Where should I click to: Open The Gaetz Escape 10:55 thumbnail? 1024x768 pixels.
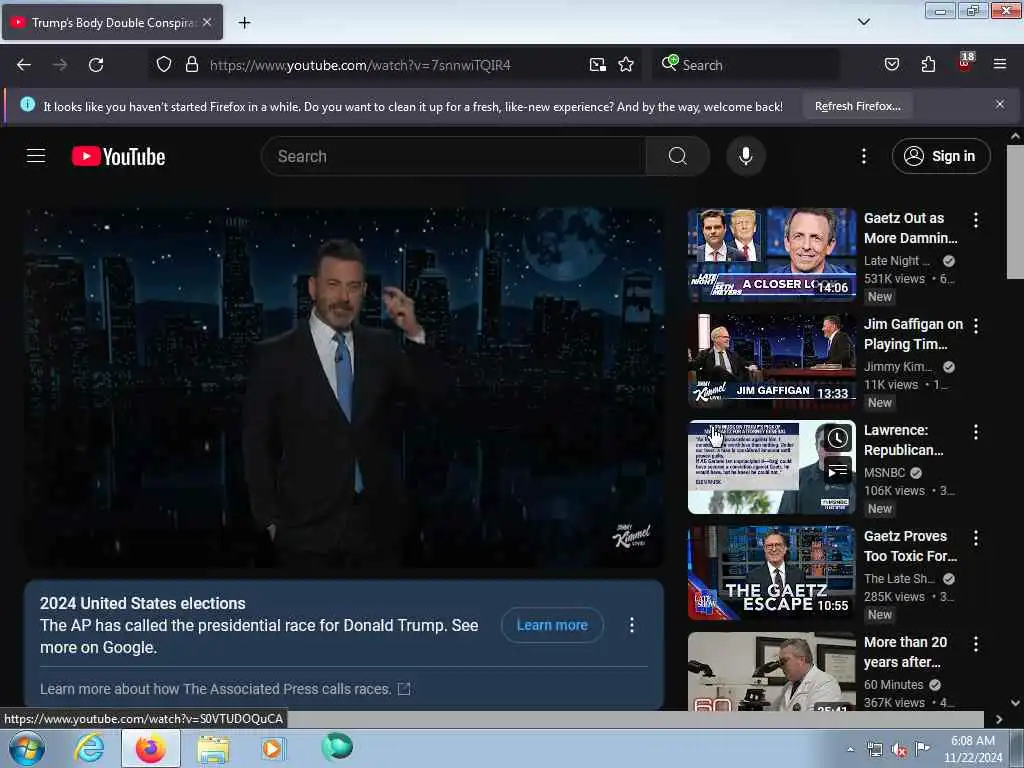771,572
